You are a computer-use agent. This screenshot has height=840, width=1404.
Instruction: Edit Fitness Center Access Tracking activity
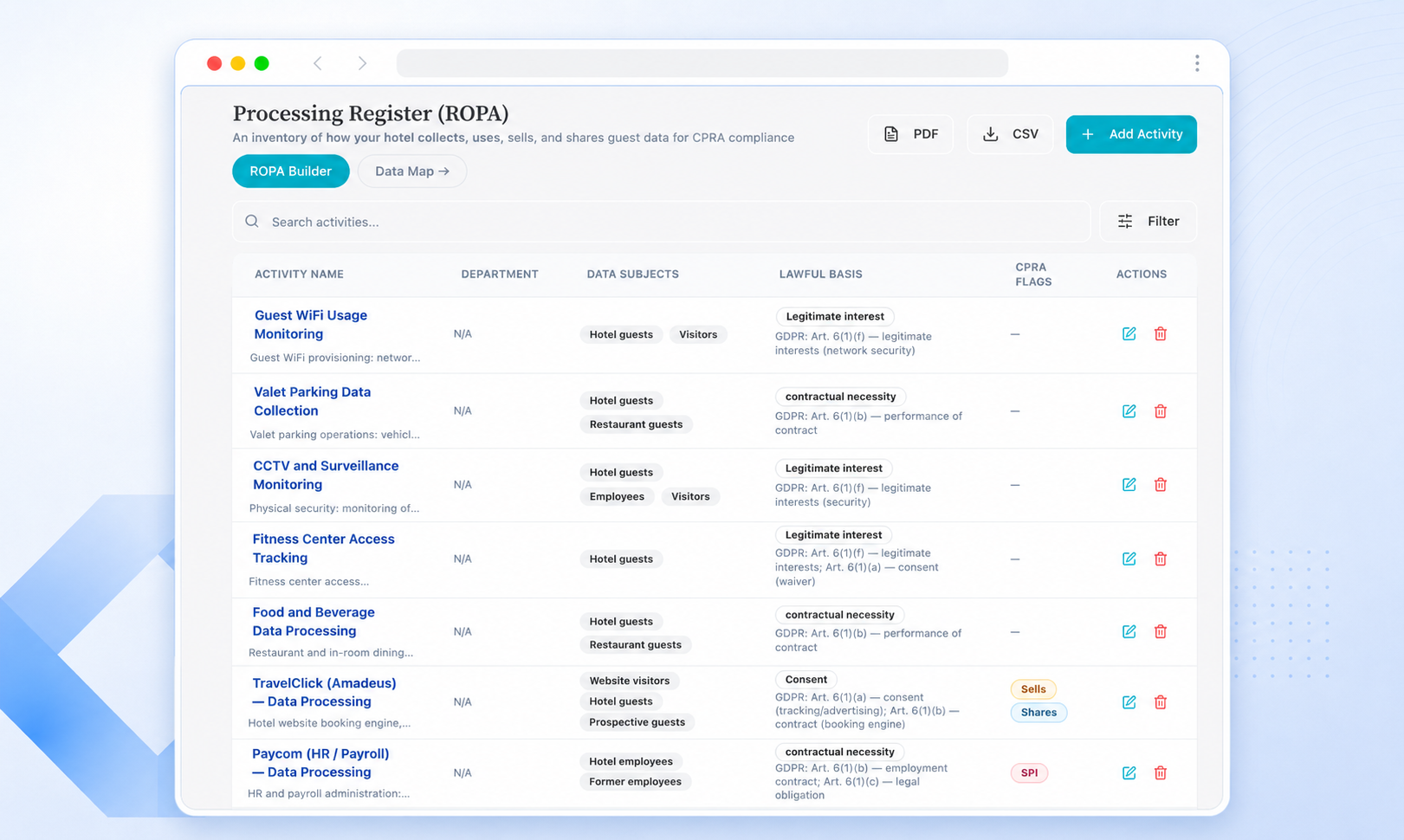coord(1129,559)
